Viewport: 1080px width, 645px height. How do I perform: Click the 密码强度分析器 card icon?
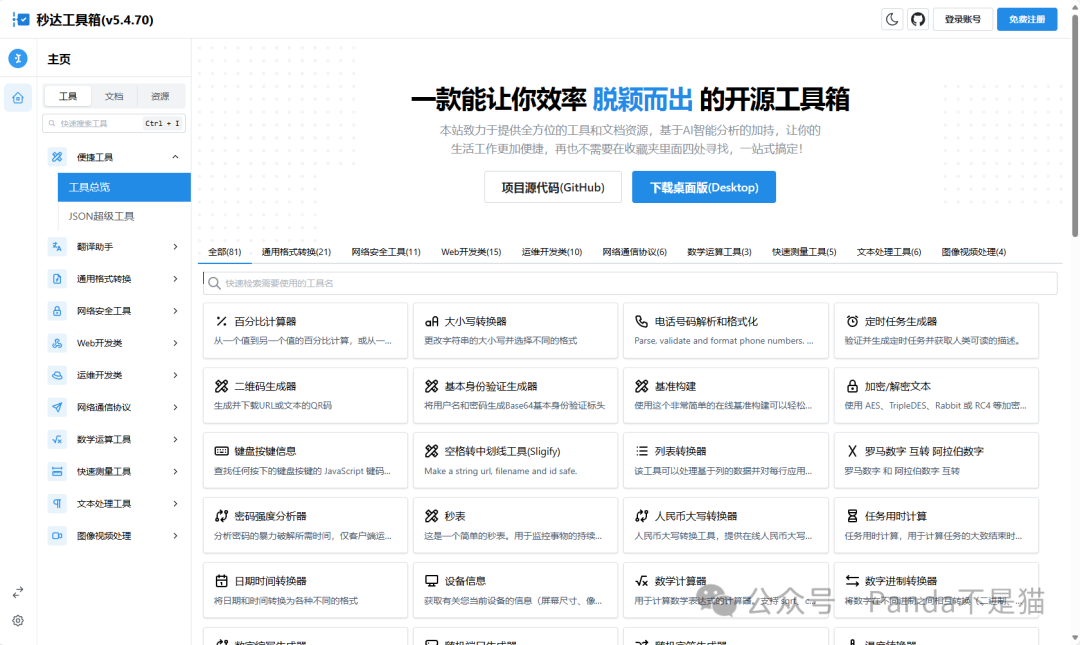click(221, 515)
